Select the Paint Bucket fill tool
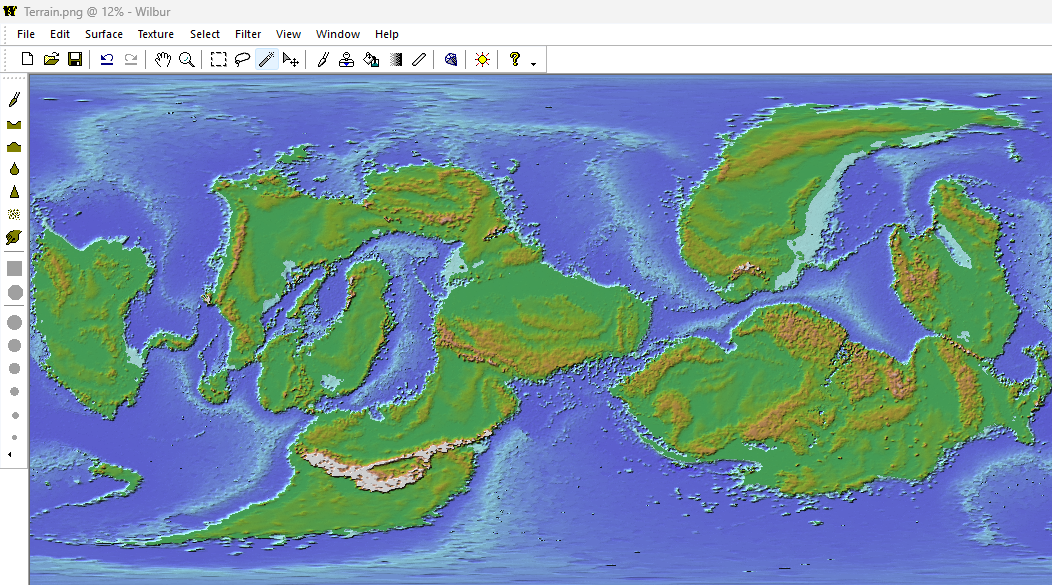 point(371,60)
